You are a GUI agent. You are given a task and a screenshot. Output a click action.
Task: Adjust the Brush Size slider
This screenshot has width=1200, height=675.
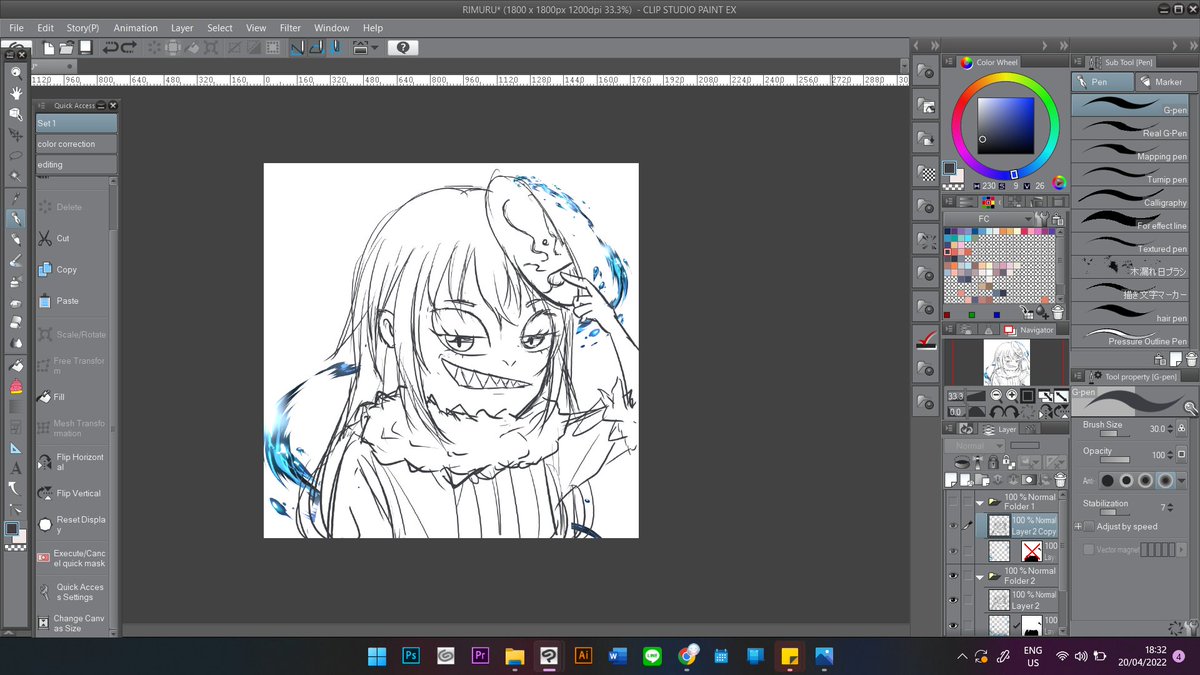point(1114,434)
